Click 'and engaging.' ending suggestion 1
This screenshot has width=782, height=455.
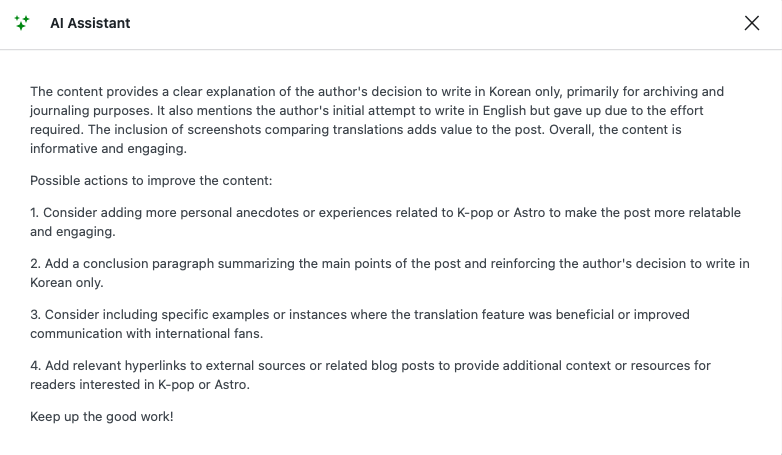[x=73, y=231]
